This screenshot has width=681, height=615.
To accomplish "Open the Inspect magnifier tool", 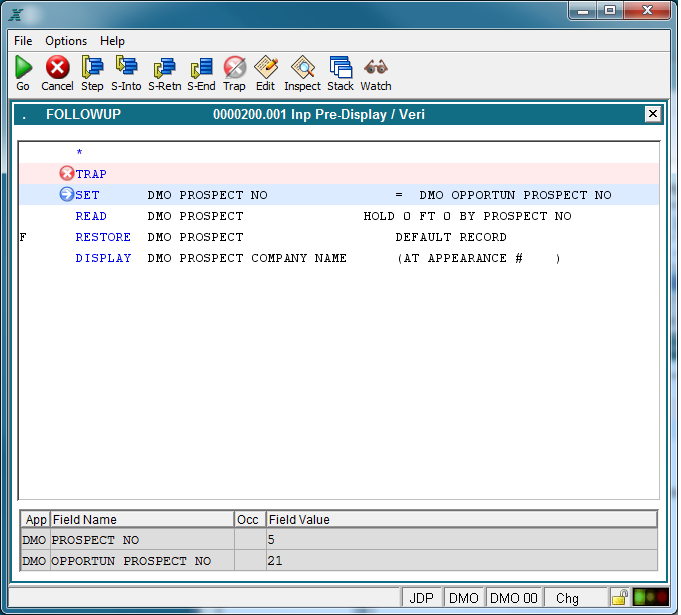I will pyautogui.click(x=302, y=67).
